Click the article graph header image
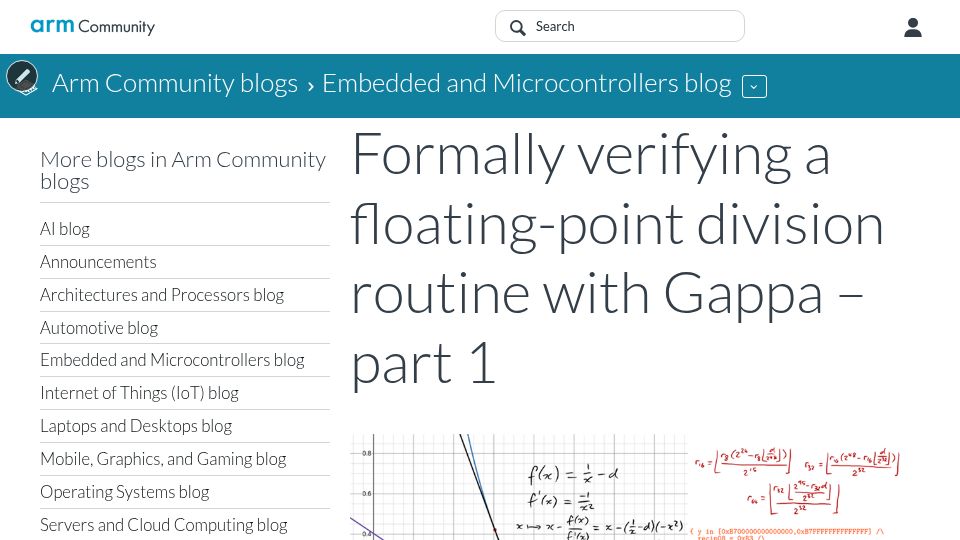Viewport: 960px width, 540px height. [626, 487]
